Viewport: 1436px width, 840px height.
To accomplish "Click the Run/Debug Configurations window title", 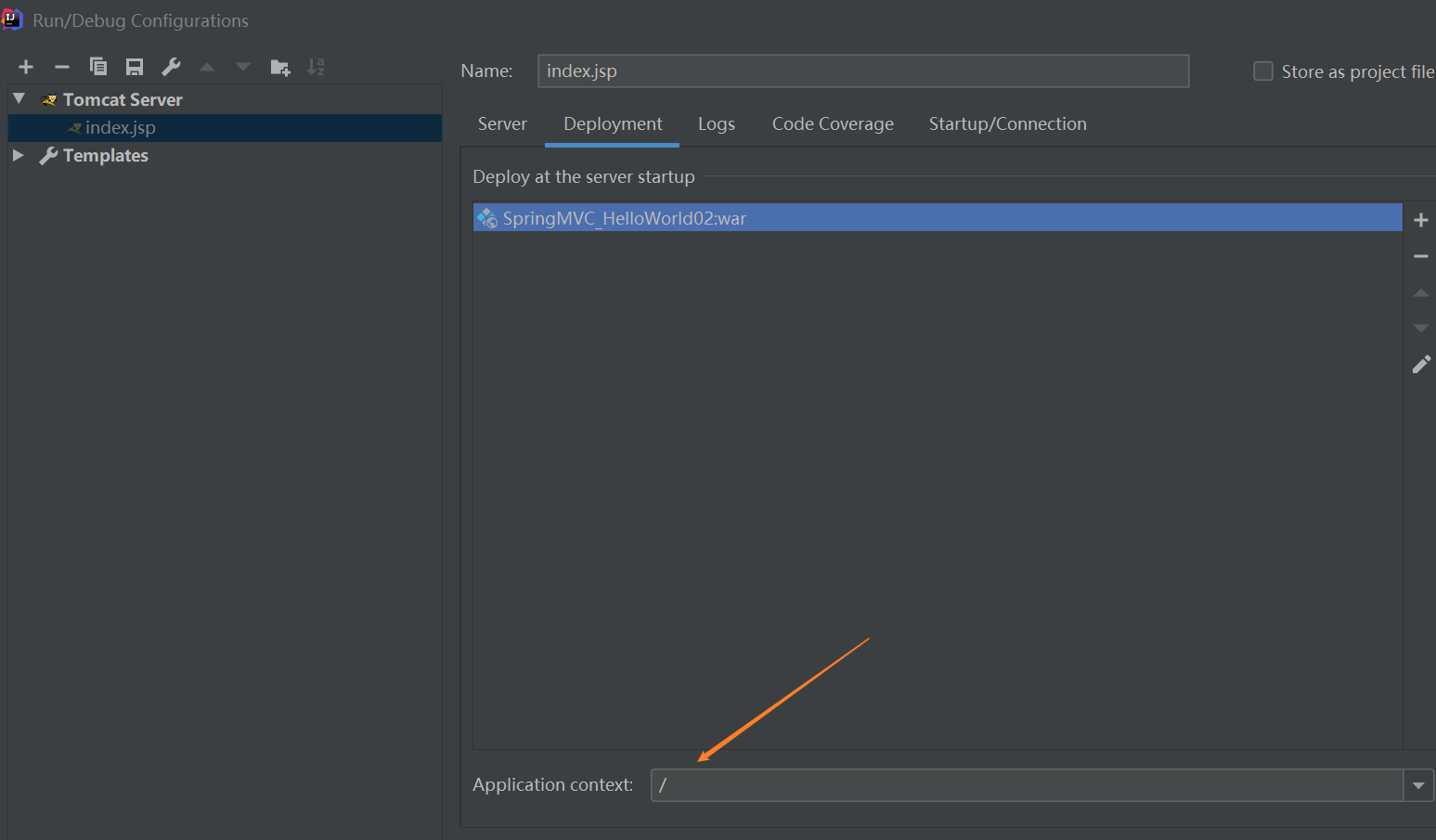I will click(141, 20).
